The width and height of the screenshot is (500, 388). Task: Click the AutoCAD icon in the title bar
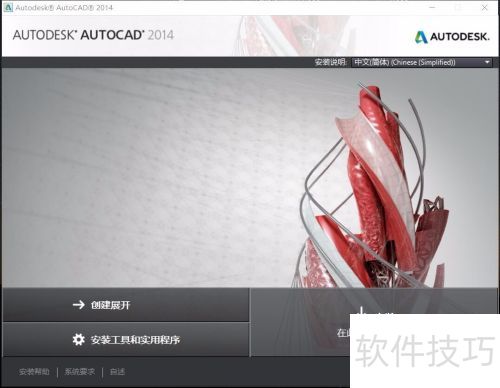tap(8, 7)
